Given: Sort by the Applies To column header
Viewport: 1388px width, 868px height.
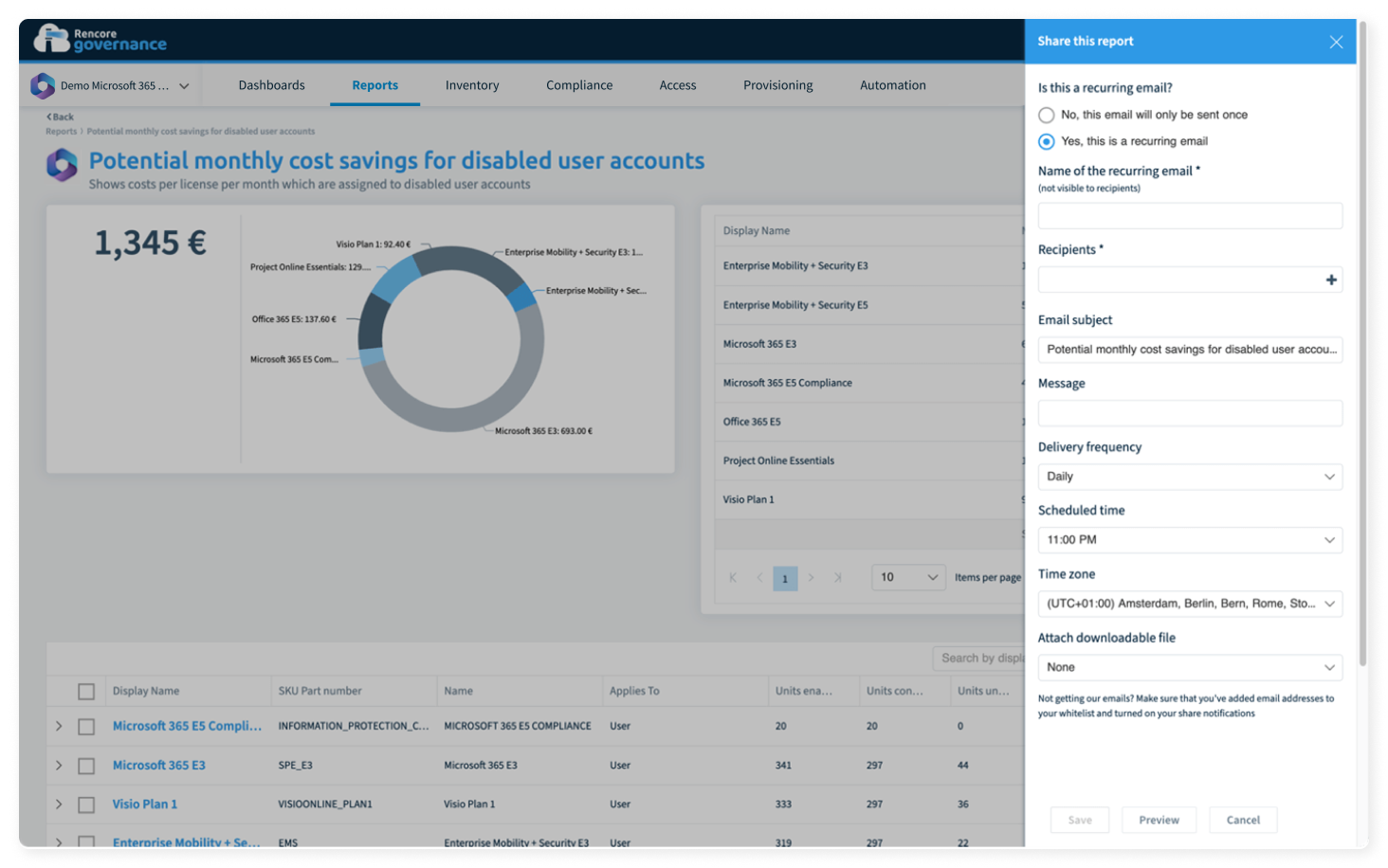Looking at the screenshot, I should pos(634,691).
